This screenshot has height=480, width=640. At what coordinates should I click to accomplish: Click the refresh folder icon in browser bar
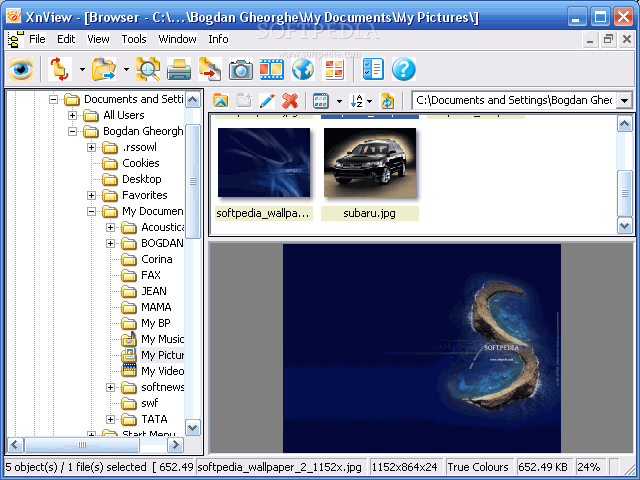pos(387,100)
